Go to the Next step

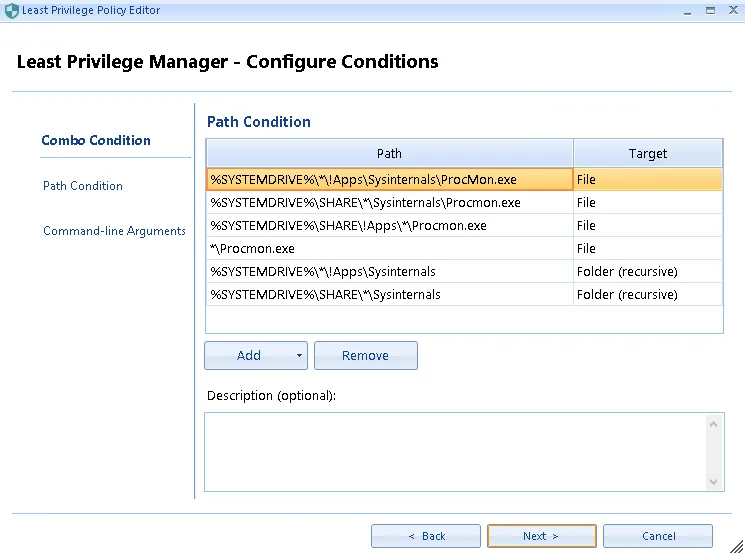[541, 536]
